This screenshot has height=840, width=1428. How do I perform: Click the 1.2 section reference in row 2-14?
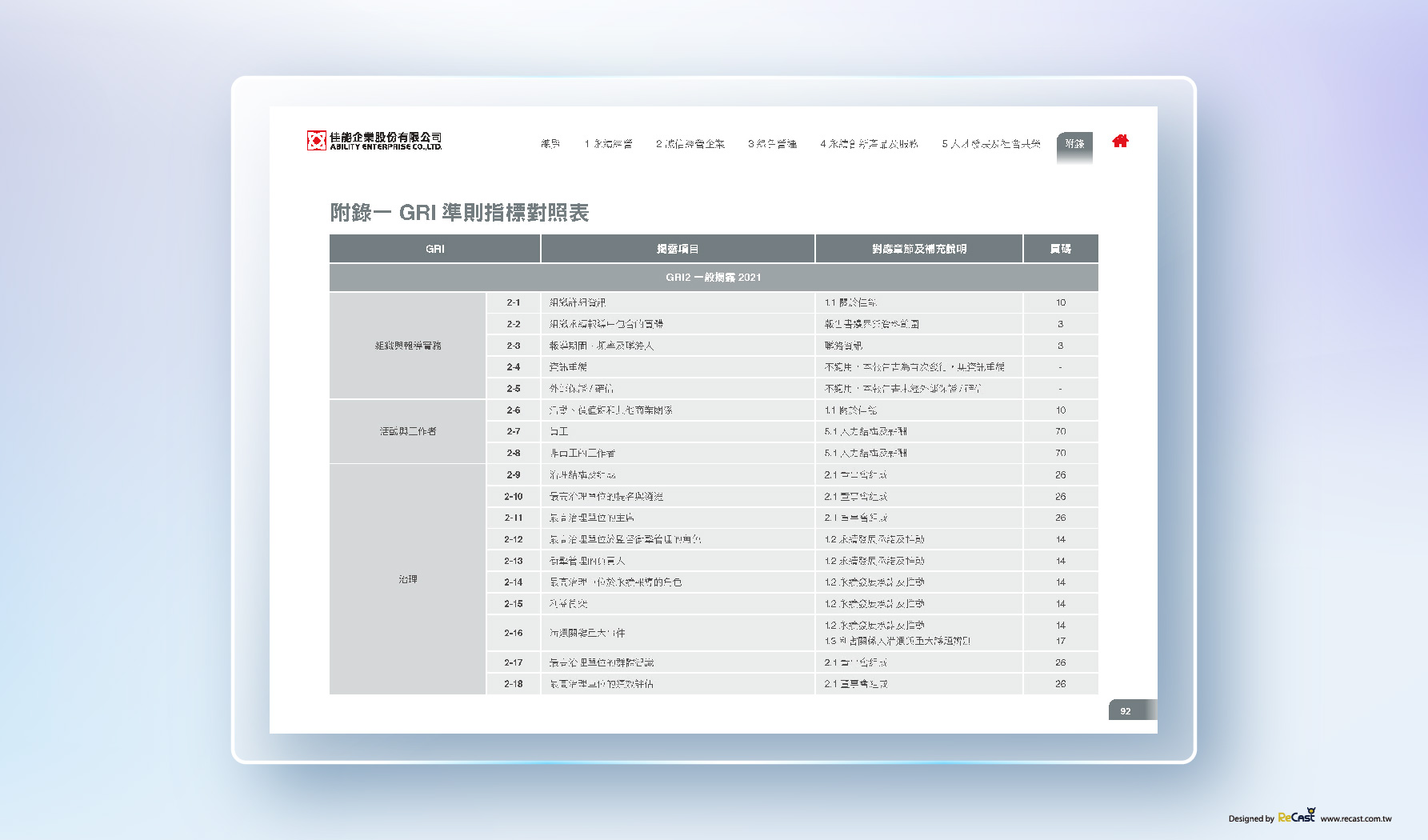(874, 582)
